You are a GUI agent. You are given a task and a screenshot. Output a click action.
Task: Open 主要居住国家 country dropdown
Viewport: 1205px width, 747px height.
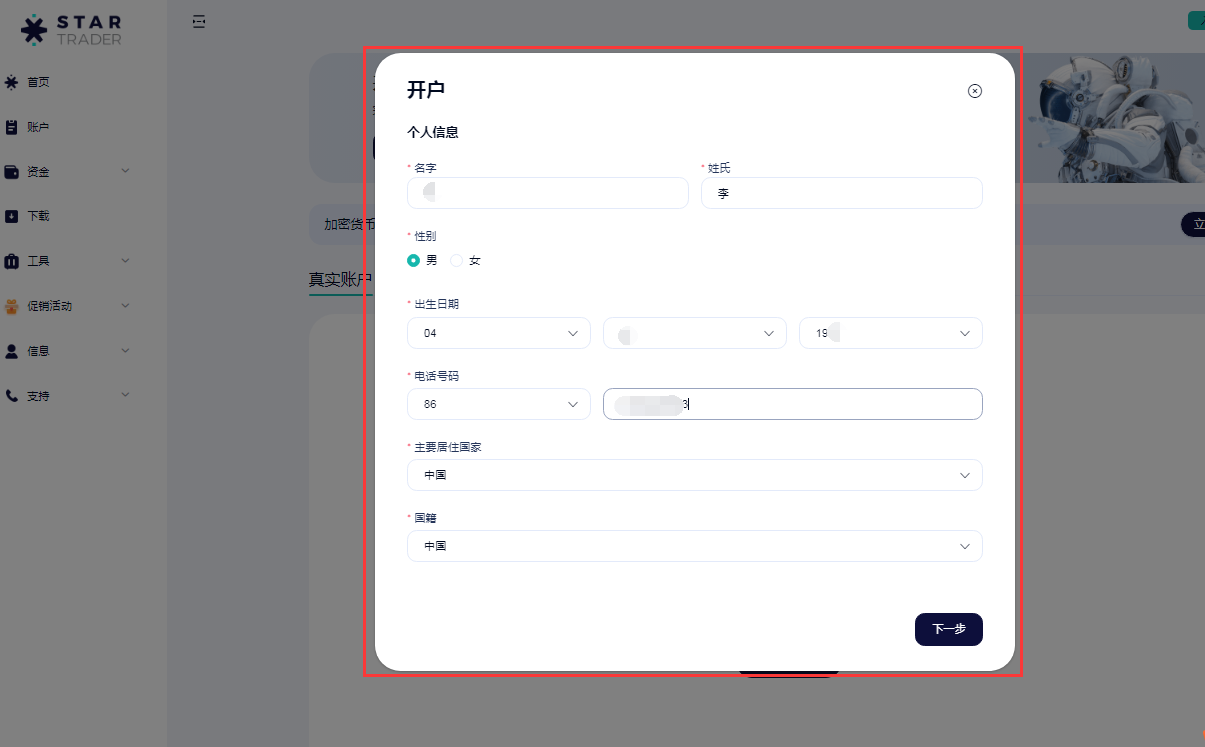695,475
